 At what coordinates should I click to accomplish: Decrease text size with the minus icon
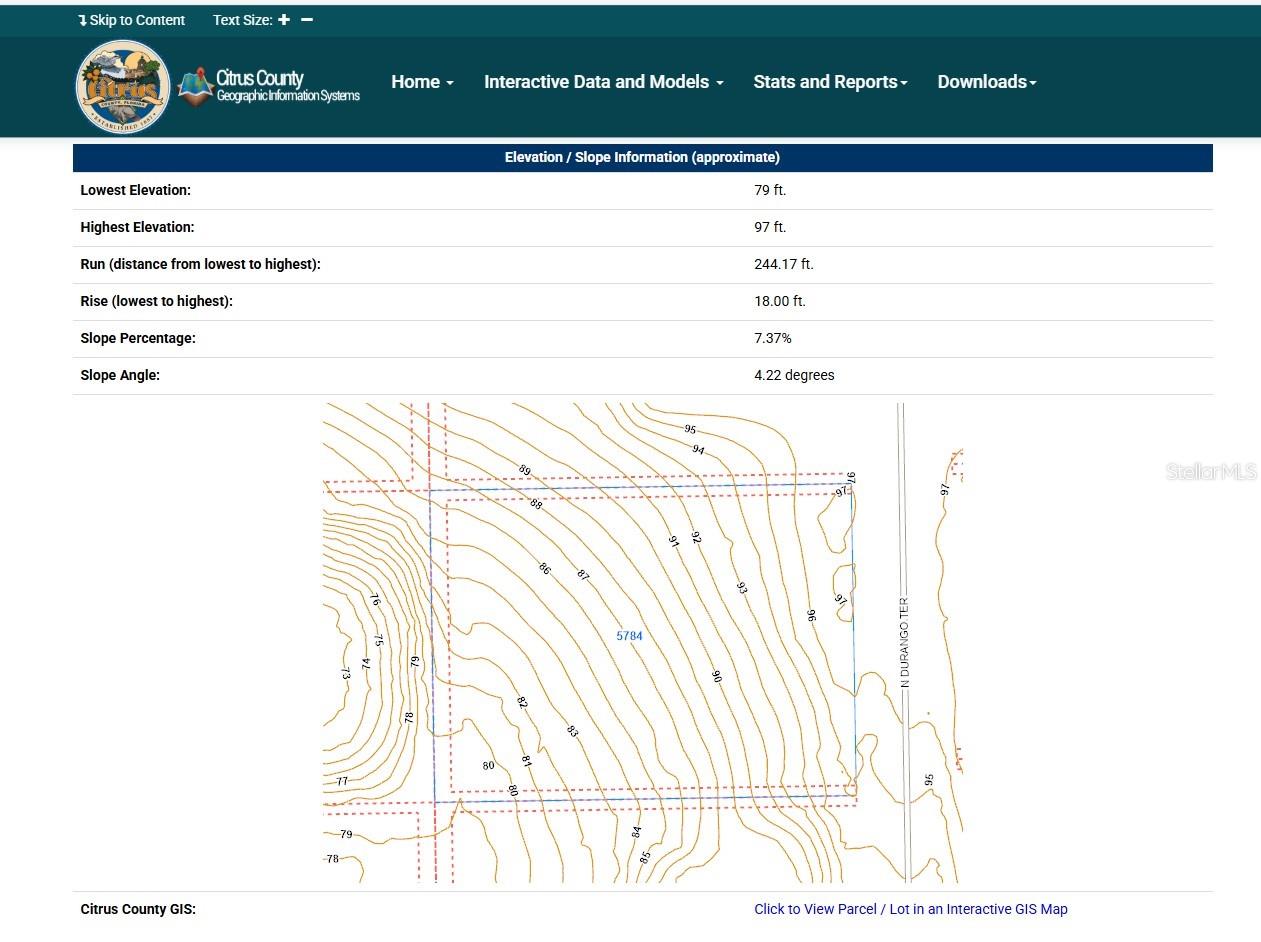[x=307, y=20]
